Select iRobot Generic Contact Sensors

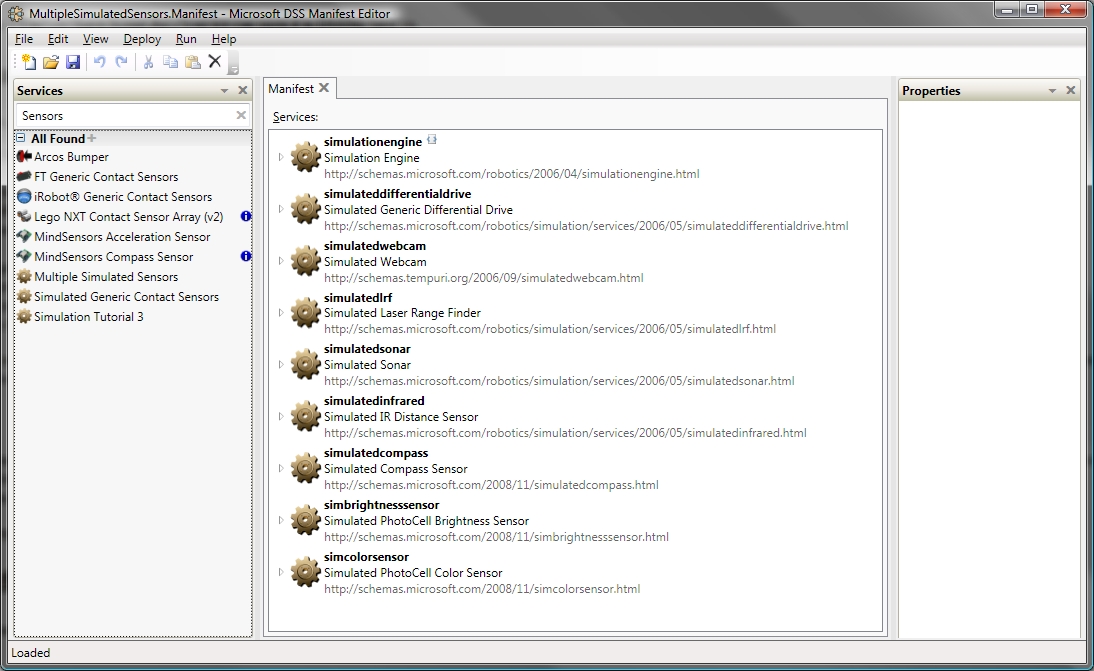pos(123,197)
